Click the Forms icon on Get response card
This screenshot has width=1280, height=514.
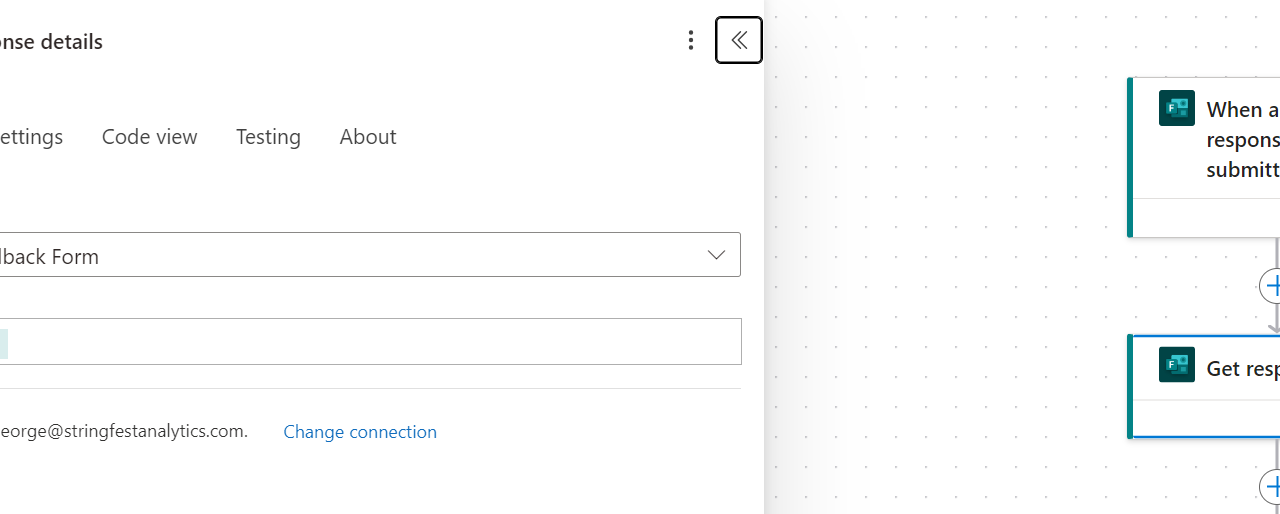click(1177, 365)
